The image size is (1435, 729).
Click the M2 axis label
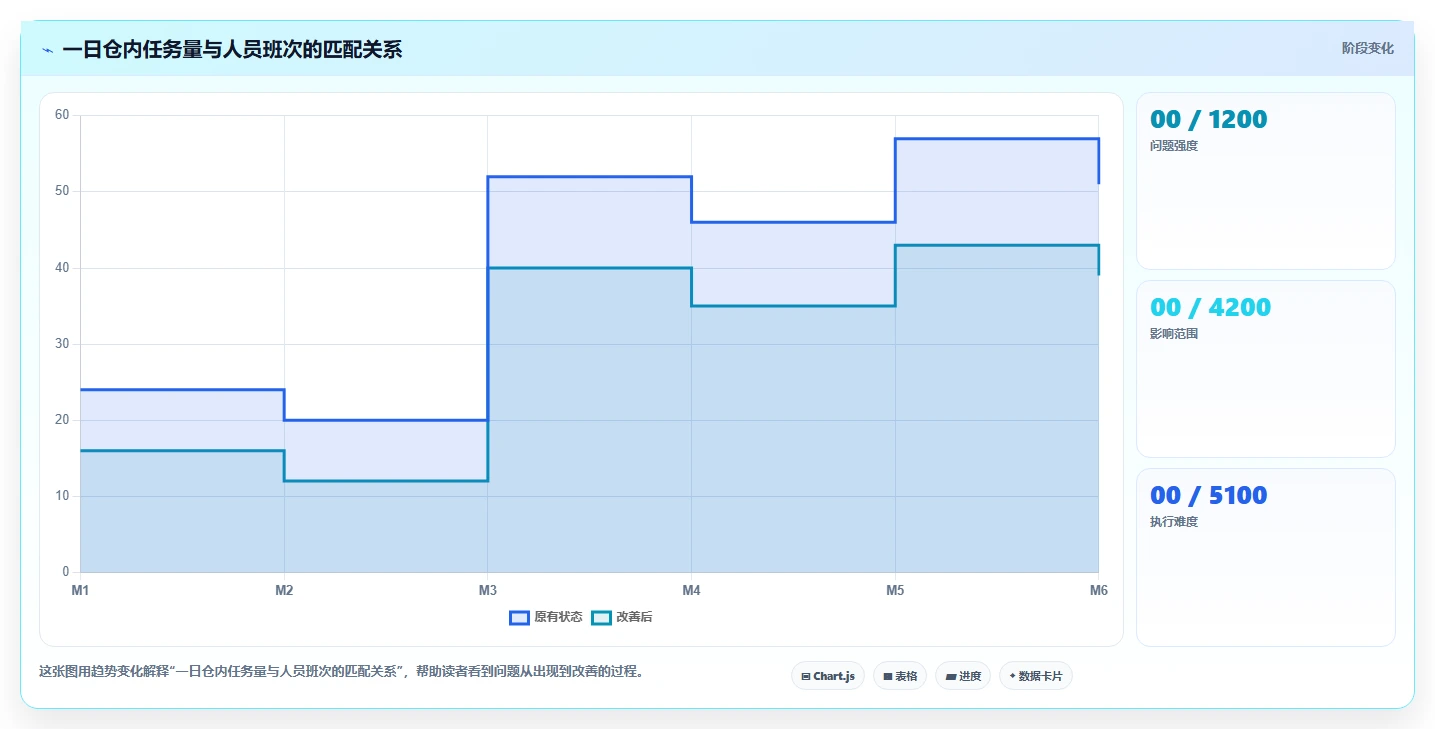pyautogui.click(x=284, y=591)
